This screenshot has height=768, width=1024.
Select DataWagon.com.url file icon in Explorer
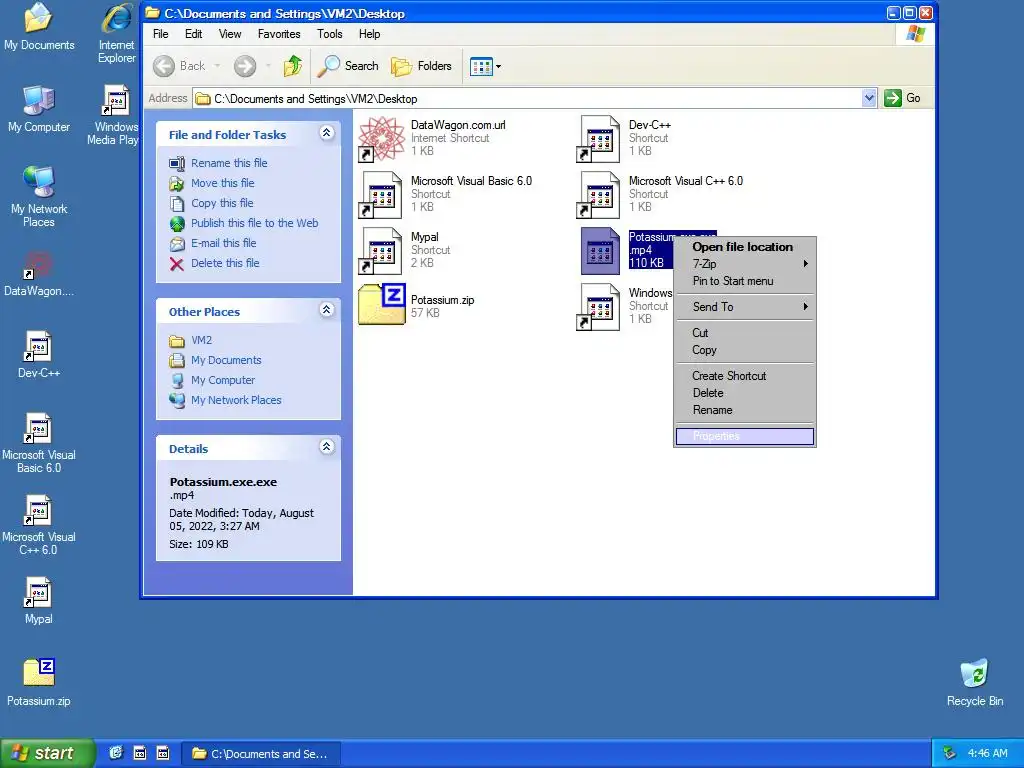(x=381, y=138)
